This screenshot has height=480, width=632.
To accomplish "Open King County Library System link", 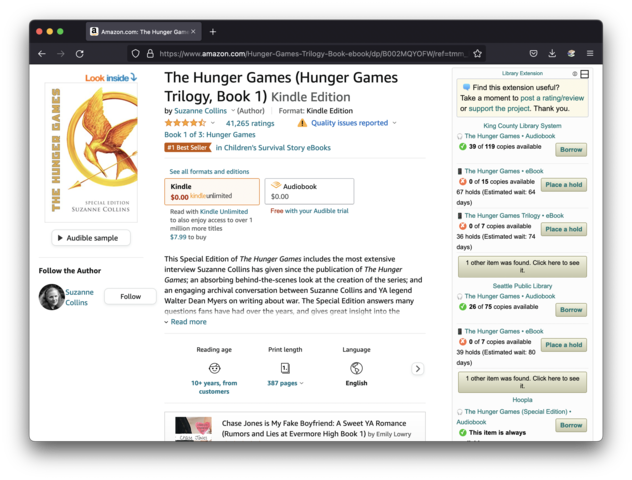I will (522, 126).
